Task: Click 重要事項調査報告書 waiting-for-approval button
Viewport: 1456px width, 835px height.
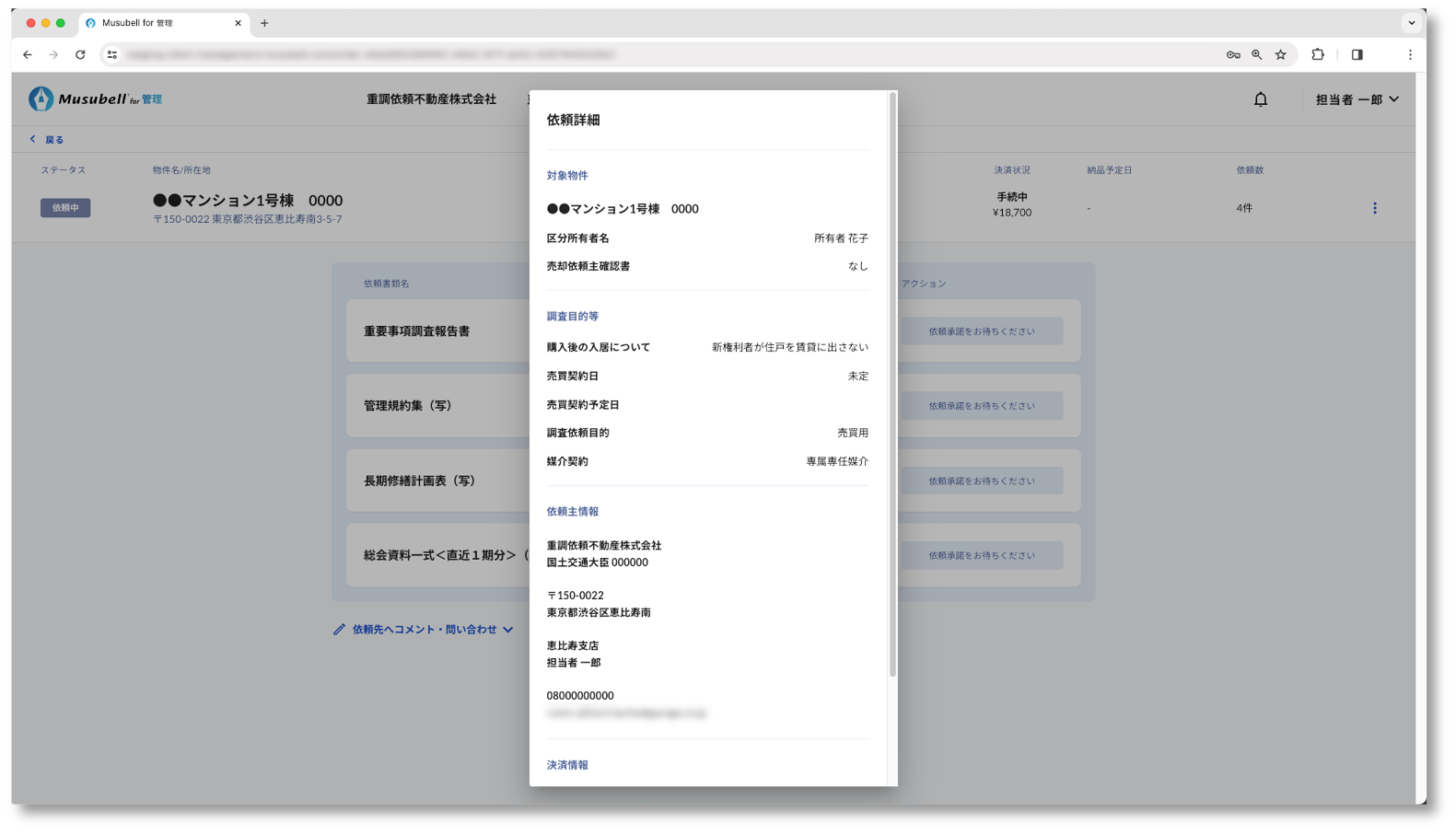Action: click(x=981, y=331)
